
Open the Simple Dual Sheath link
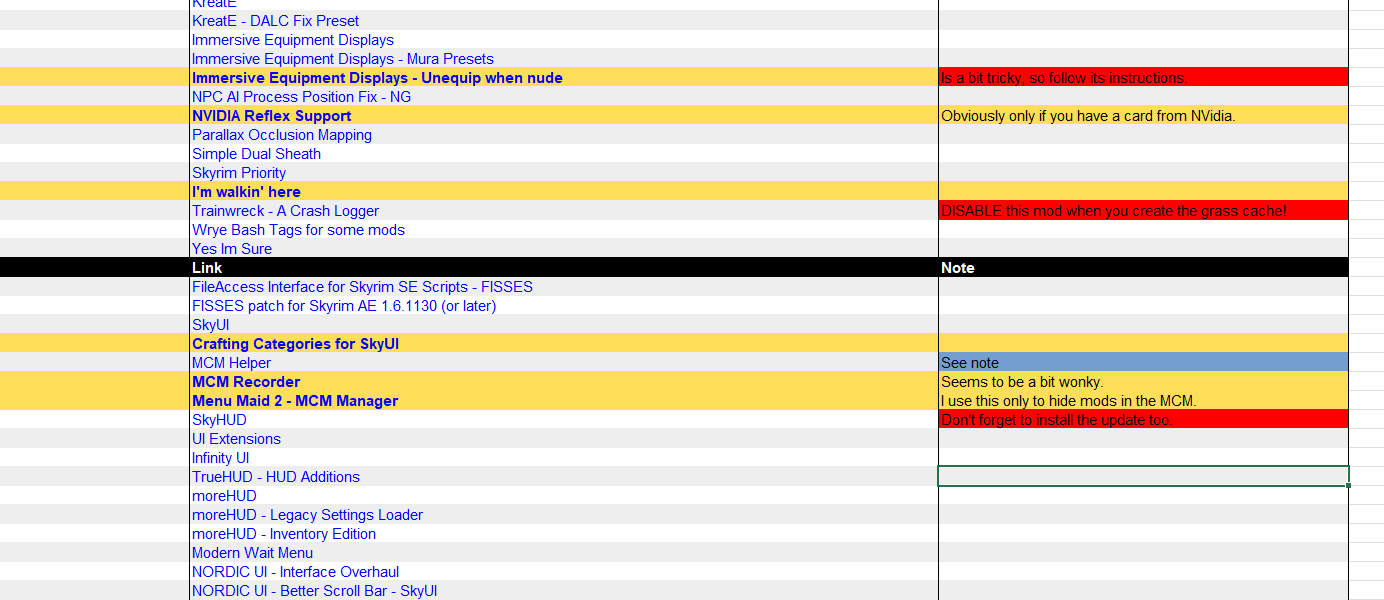point(256,154)
